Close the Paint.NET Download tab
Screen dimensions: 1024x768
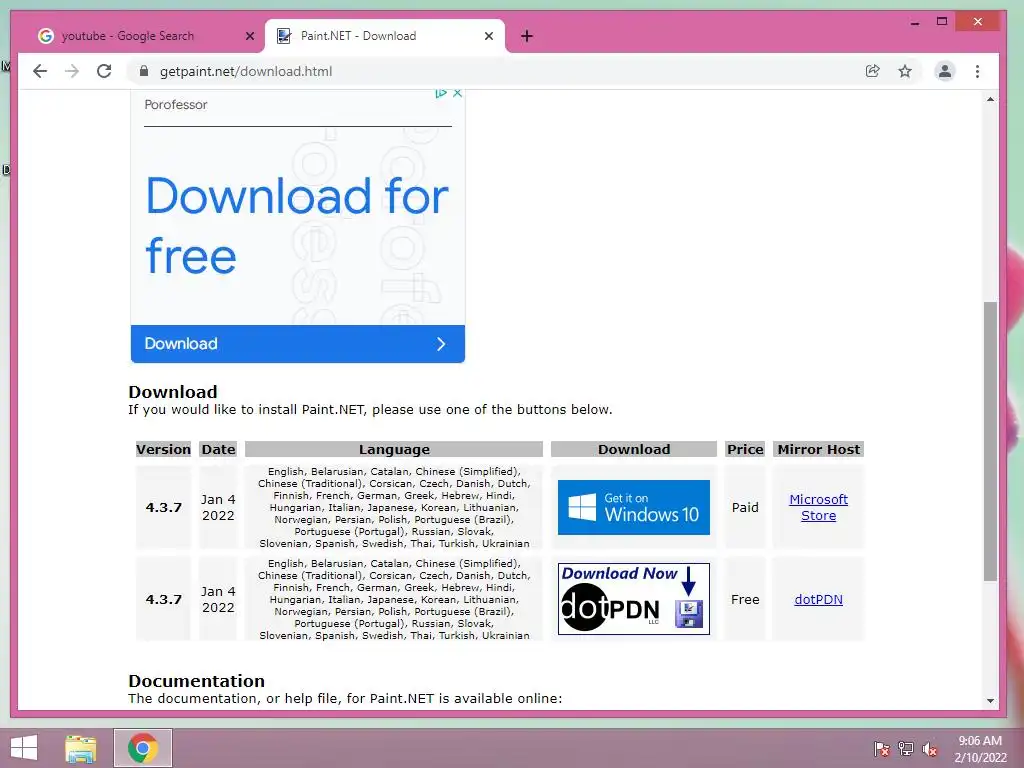pos(488,37)
